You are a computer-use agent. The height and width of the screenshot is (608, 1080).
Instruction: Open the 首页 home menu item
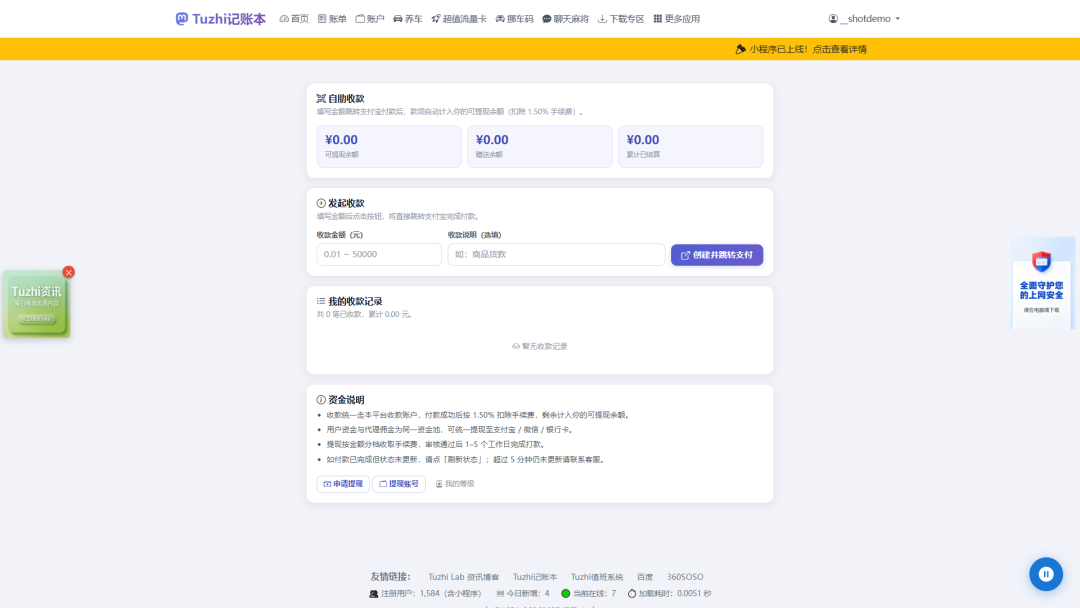click(x=294, y=19)
